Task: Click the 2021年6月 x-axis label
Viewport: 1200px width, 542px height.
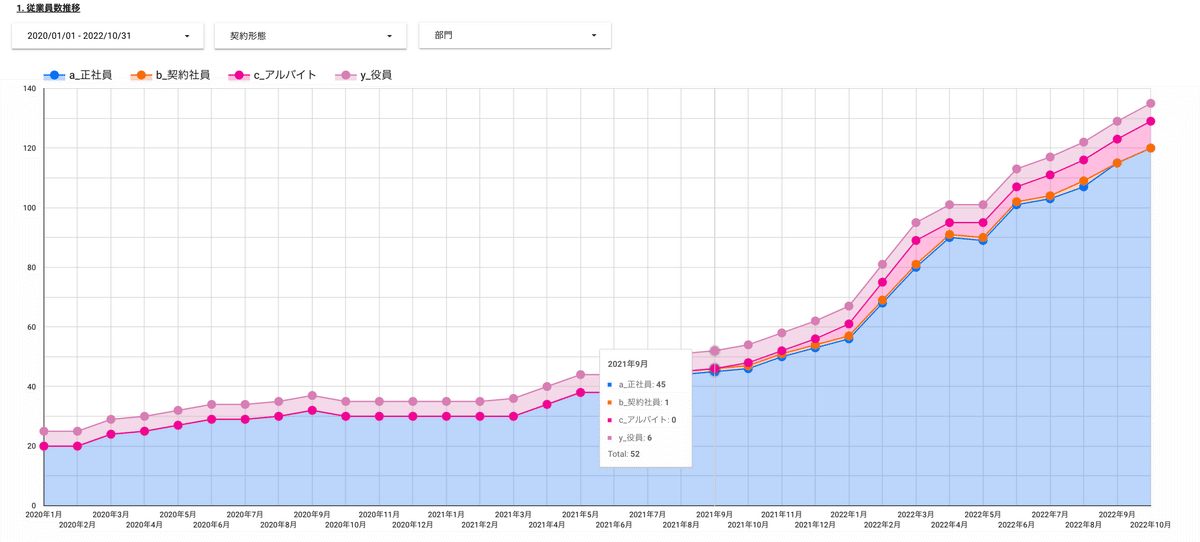Action: click(x=614, y=524)
